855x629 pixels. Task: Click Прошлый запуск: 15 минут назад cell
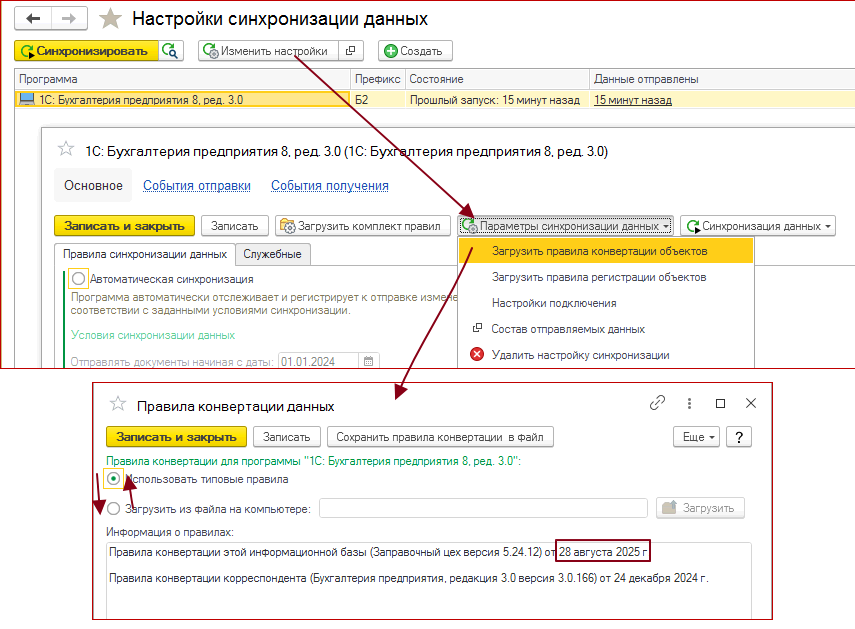[495, 100]
